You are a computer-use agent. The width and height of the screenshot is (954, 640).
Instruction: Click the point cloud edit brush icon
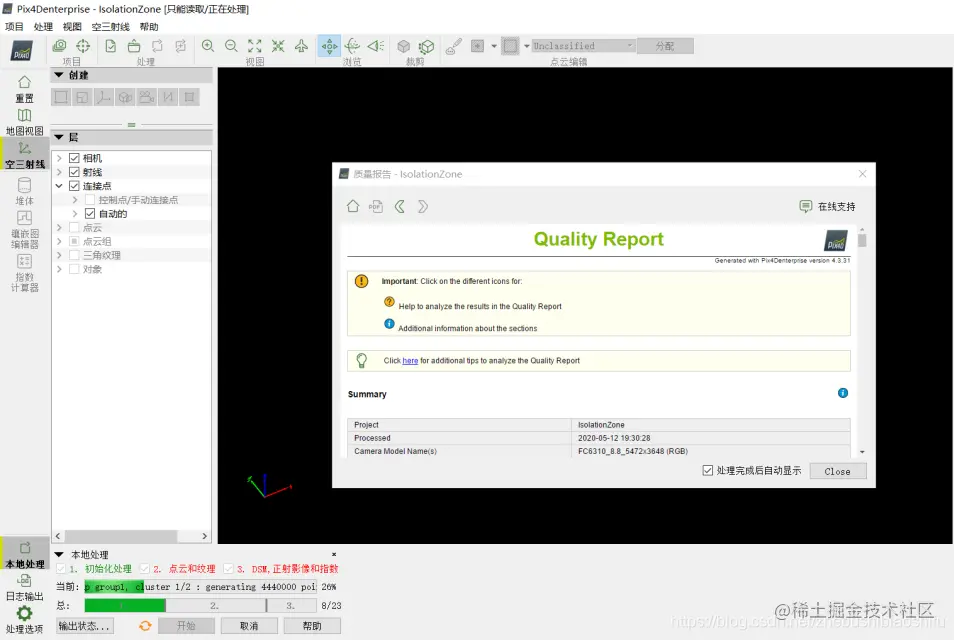tap(453, 46)
